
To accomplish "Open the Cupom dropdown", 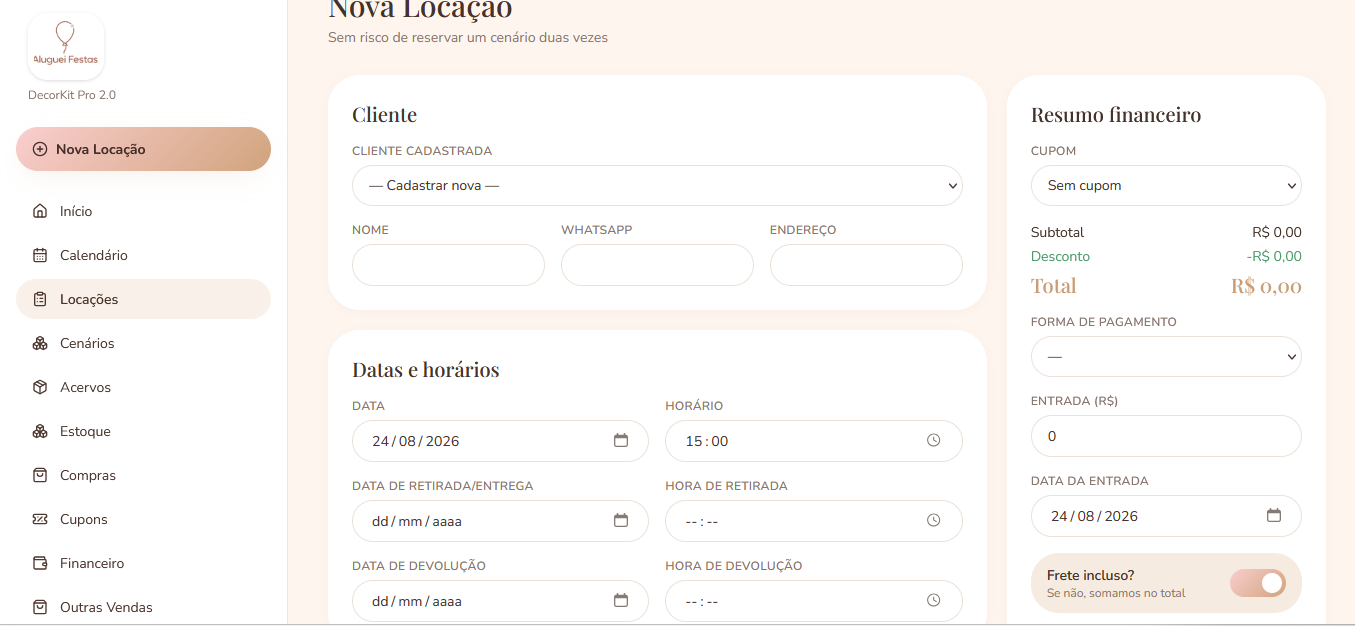I will 1166,185.
